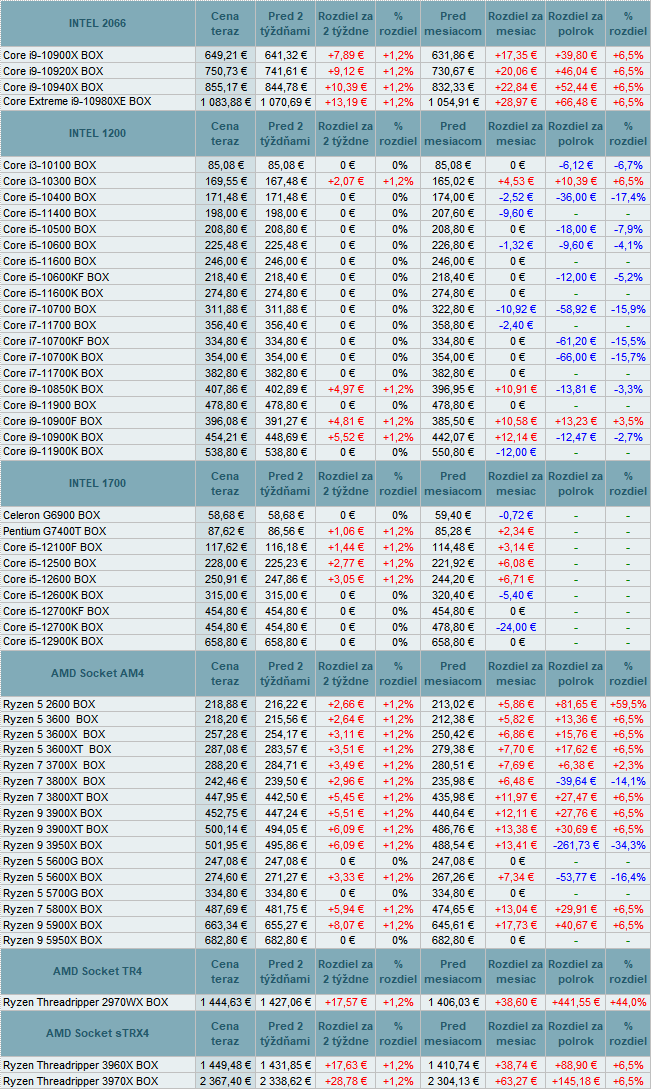The height and width of the screenshot is (1089, 651).
Task: Click the Core i7-10700 BOX row name
Action: pos(49,309)
